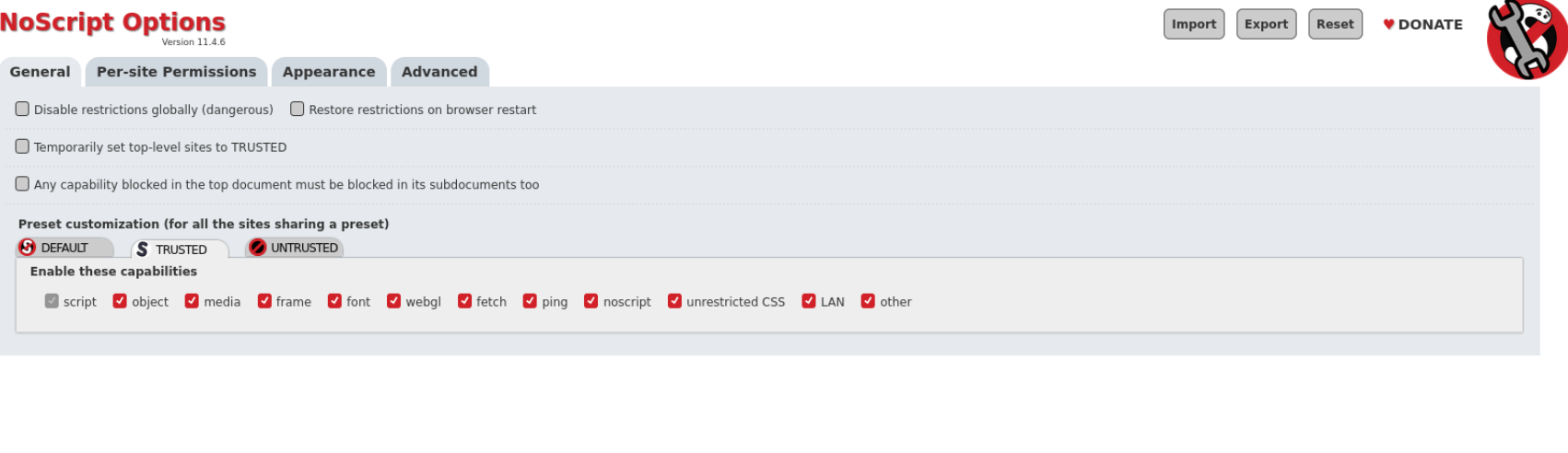Go to the Advanced tab
This screenshot has height=453, width=1568.
439,72
